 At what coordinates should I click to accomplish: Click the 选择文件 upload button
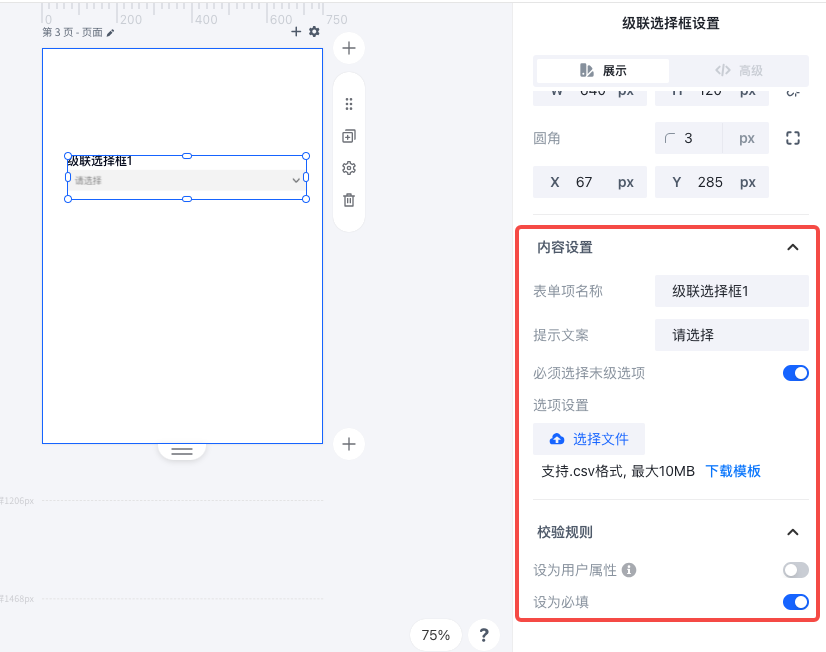589,439
